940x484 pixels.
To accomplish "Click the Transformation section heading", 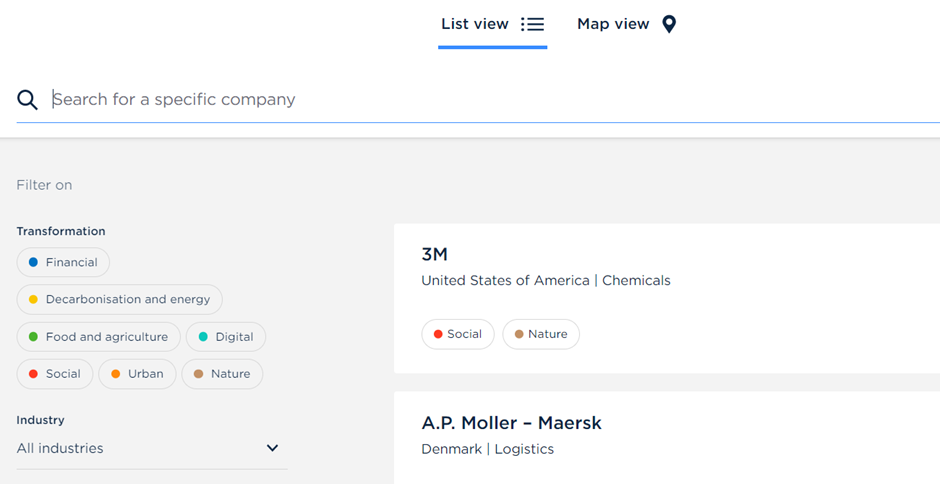I will pyautogui.click(x=61, y=232).
